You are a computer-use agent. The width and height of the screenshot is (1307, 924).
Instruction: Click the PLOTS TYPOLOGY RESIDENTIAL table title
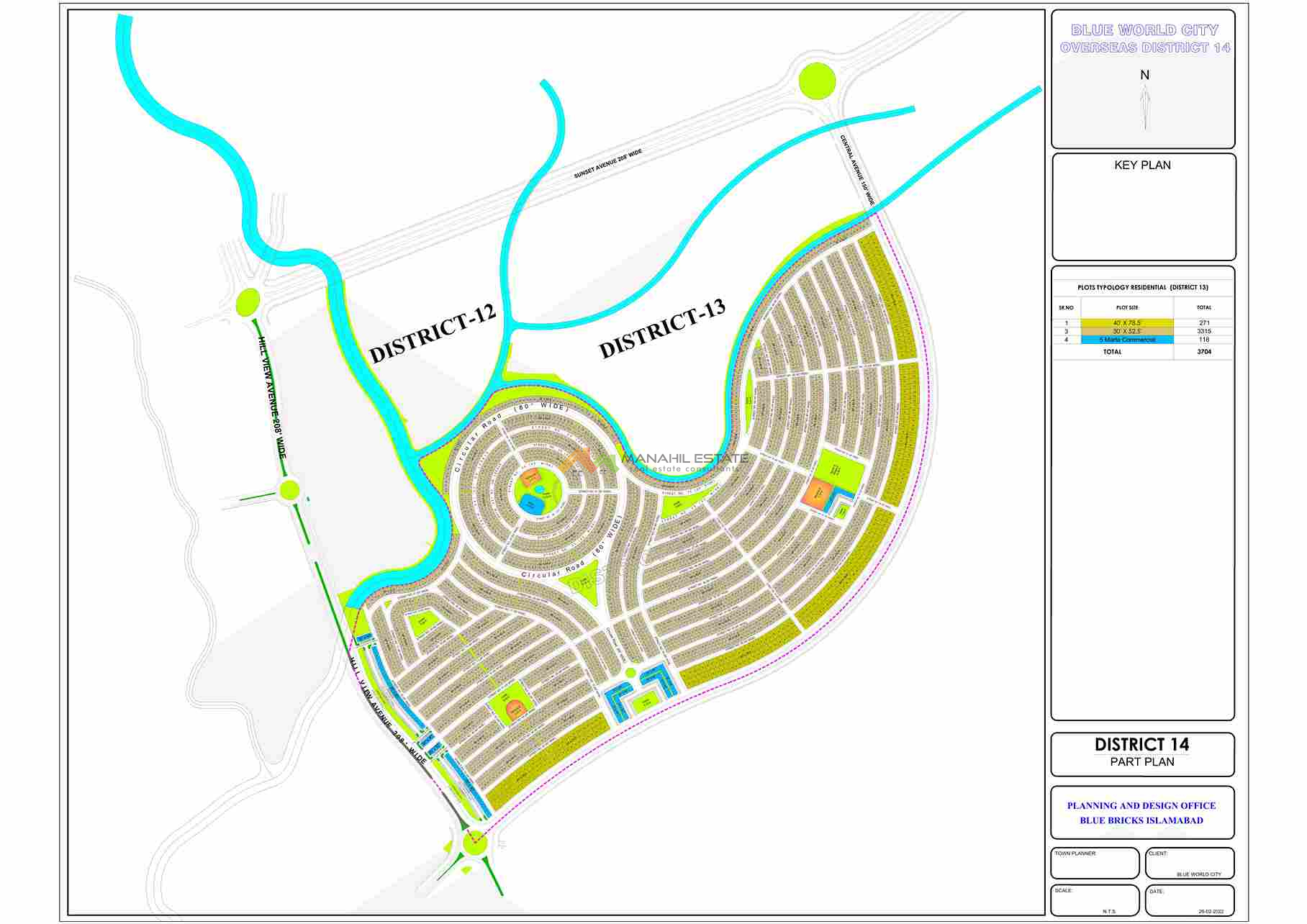(x=1143, y=288)
